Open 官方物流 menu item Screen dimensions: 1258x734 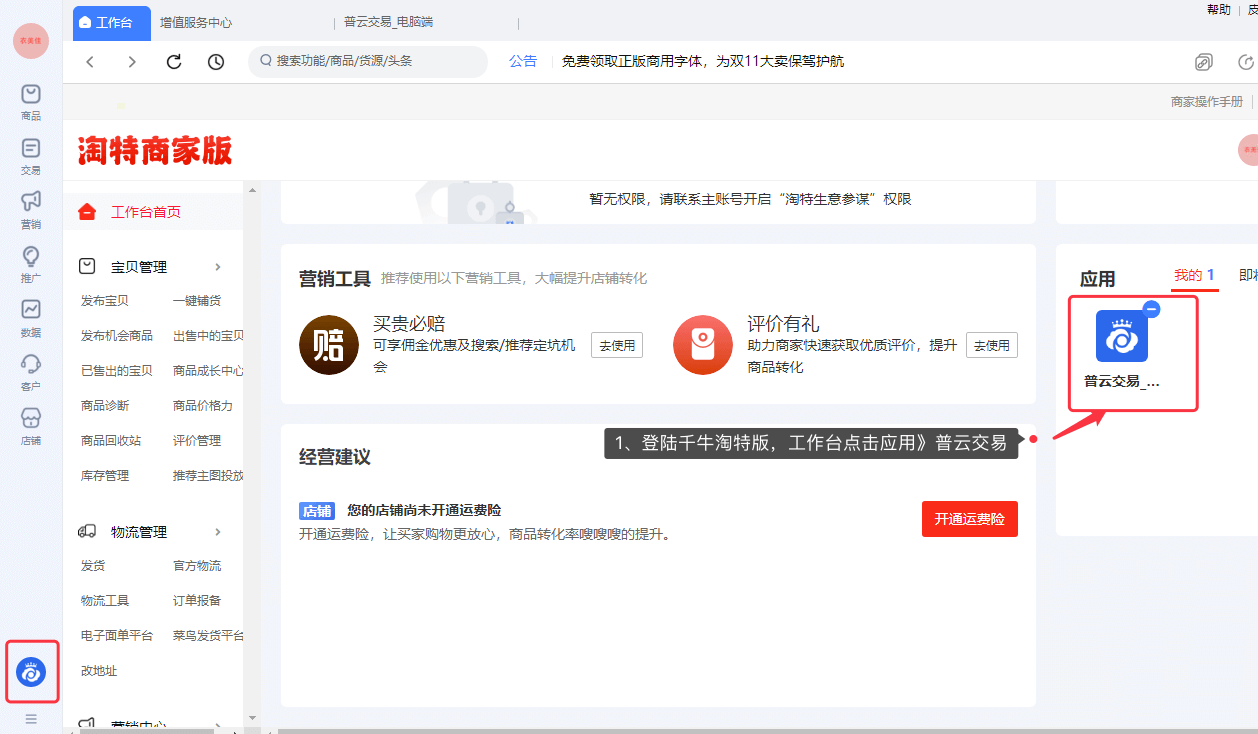pos(197,566)
